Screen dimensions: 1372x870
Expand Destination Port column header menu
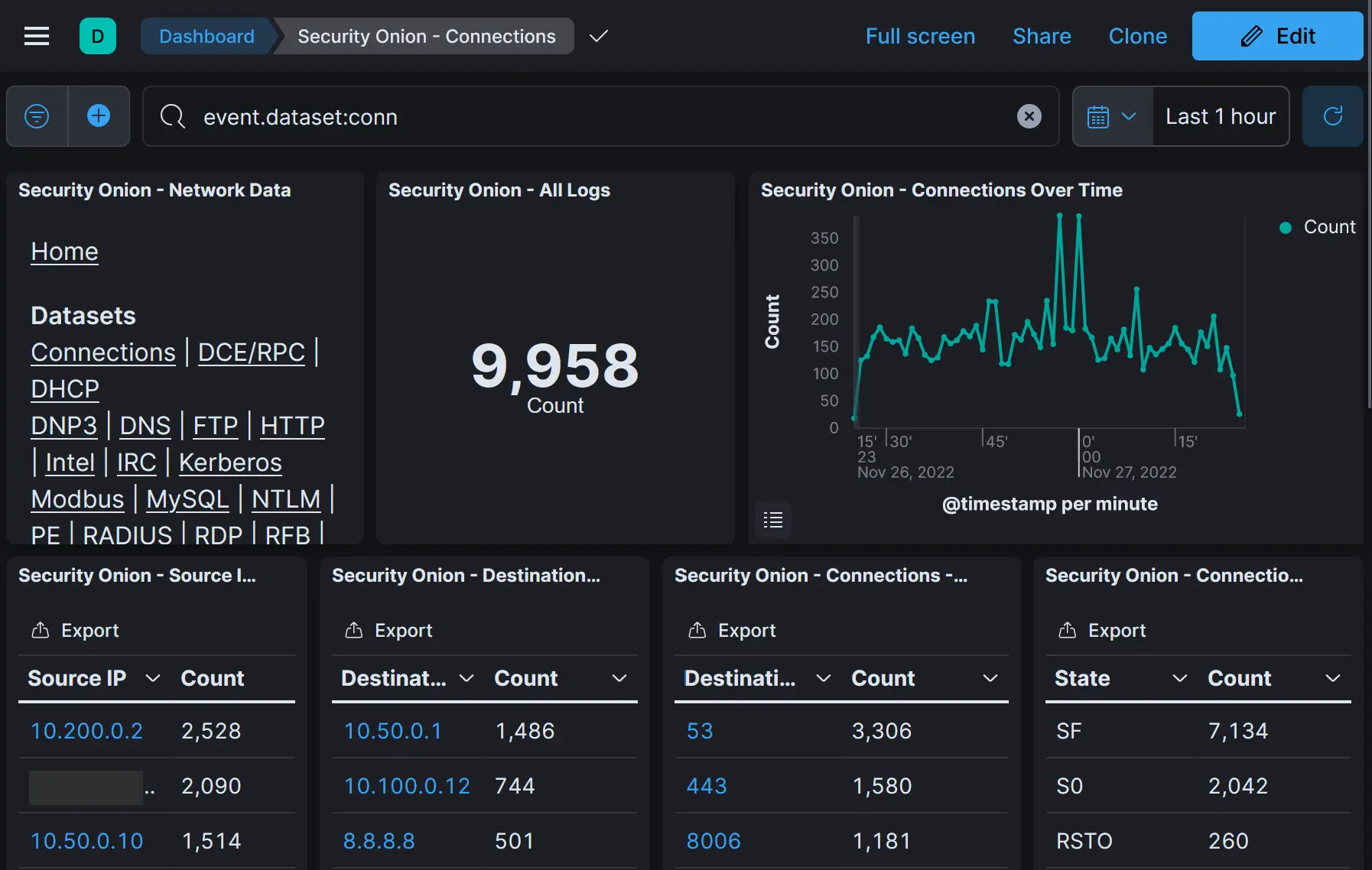click(x=824, y=678)
